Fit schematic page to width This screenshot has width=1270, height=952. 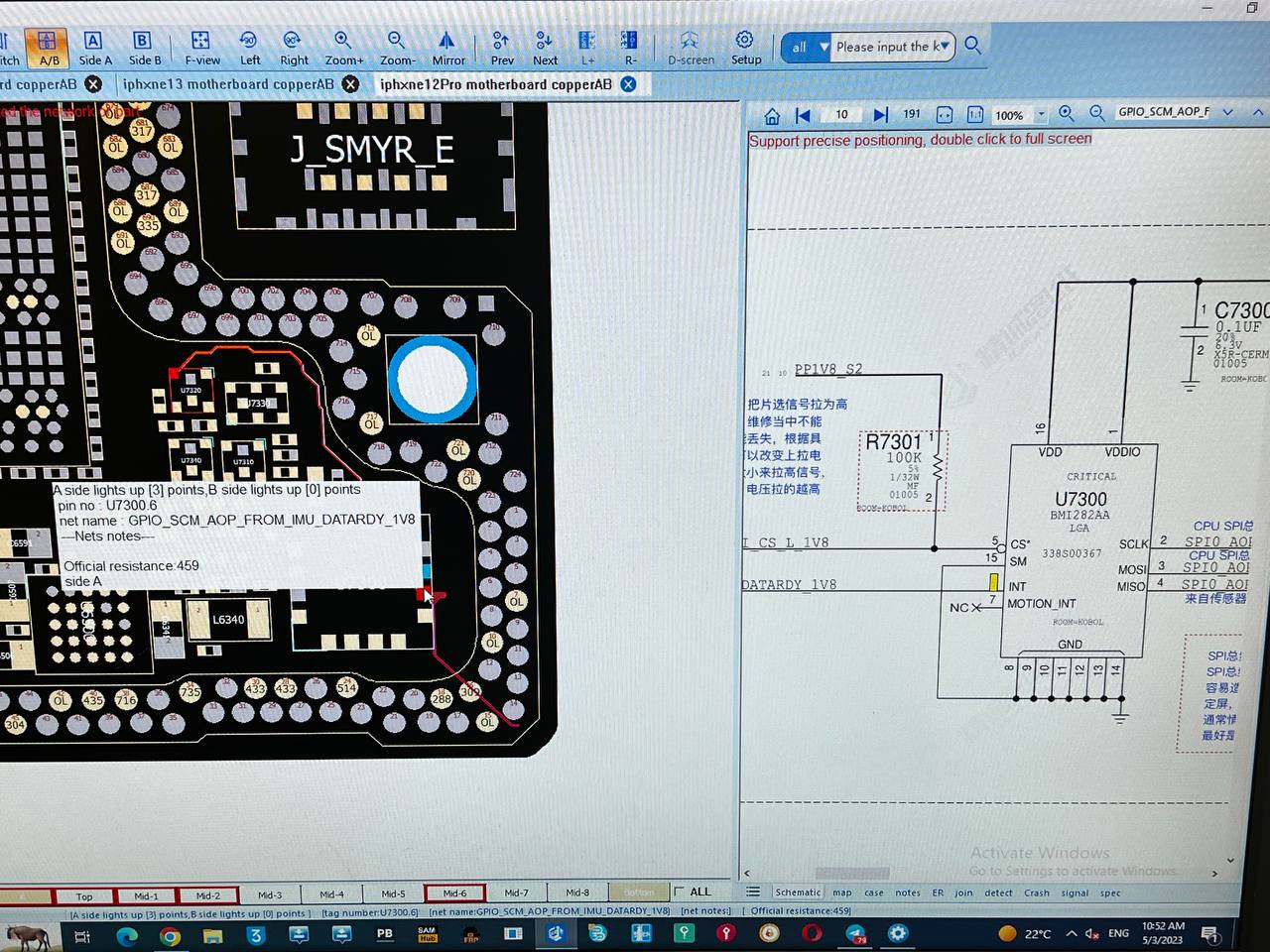[945, 115]
